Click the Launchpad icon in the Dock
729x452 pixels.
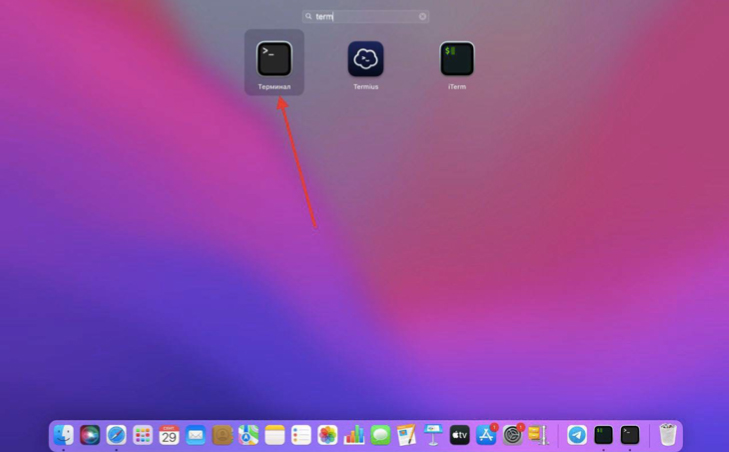pyautogui.click(x=143, y=435)
